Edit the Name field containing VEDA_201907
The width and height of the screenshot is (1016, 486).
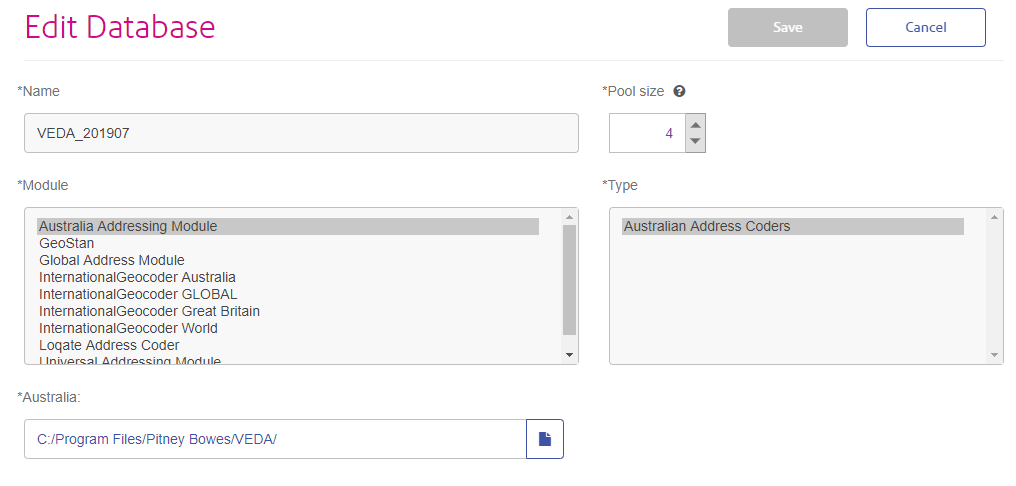[301, 133]
